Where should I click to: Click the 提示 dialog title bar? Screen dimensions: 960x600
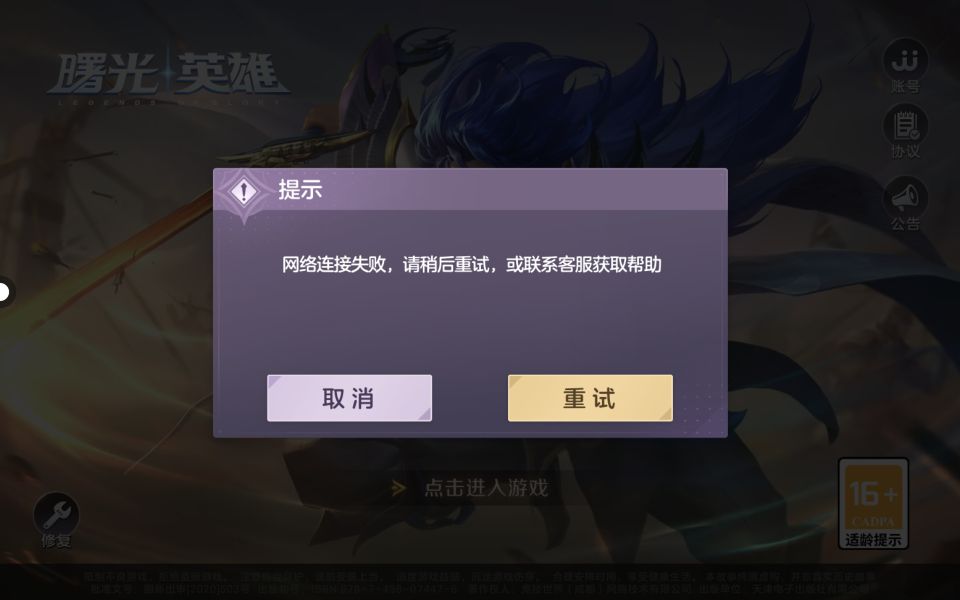pos(470,189)
